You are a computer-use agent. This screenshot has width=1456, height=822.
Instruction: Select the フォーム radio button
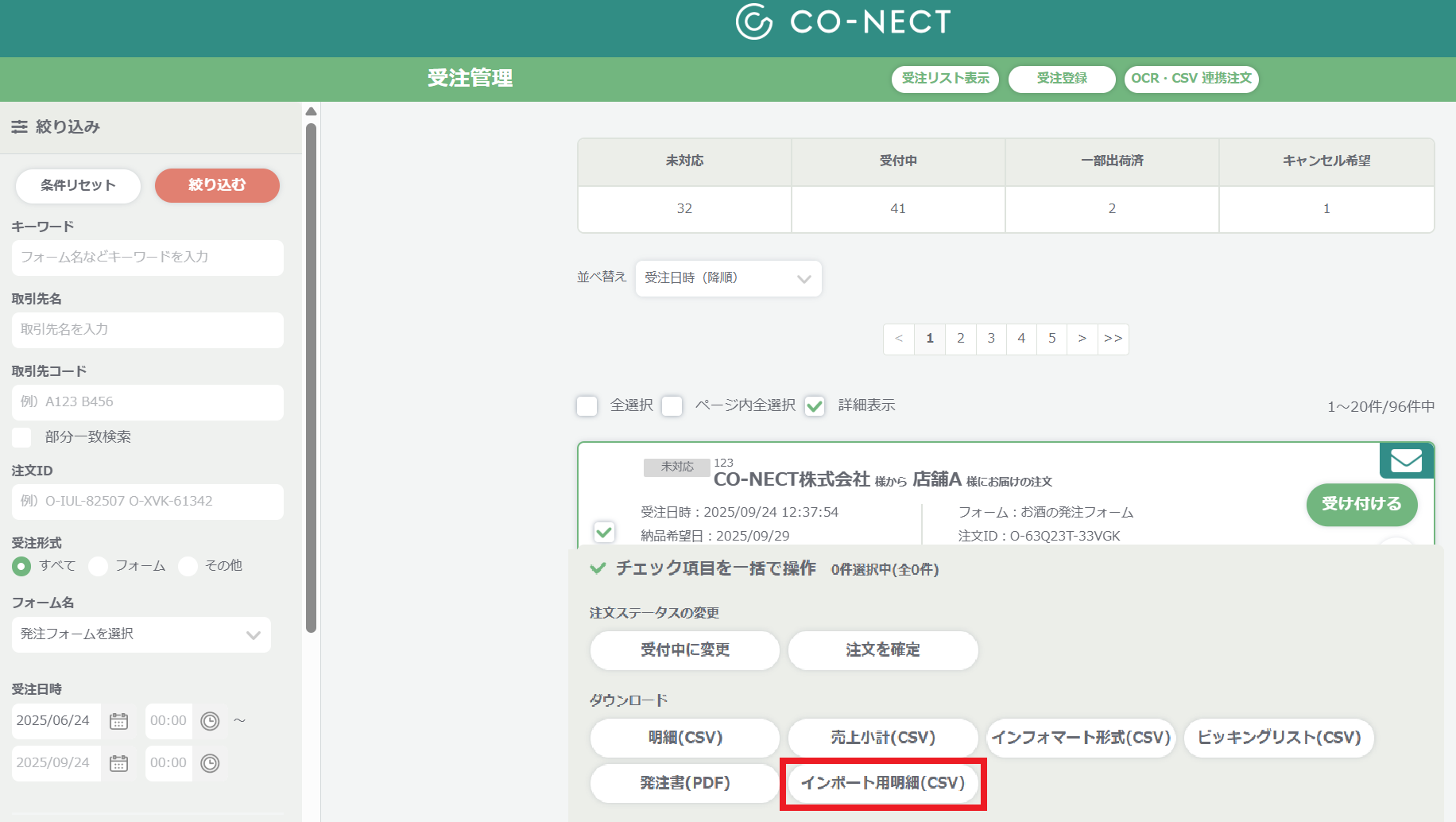point(98,566)
